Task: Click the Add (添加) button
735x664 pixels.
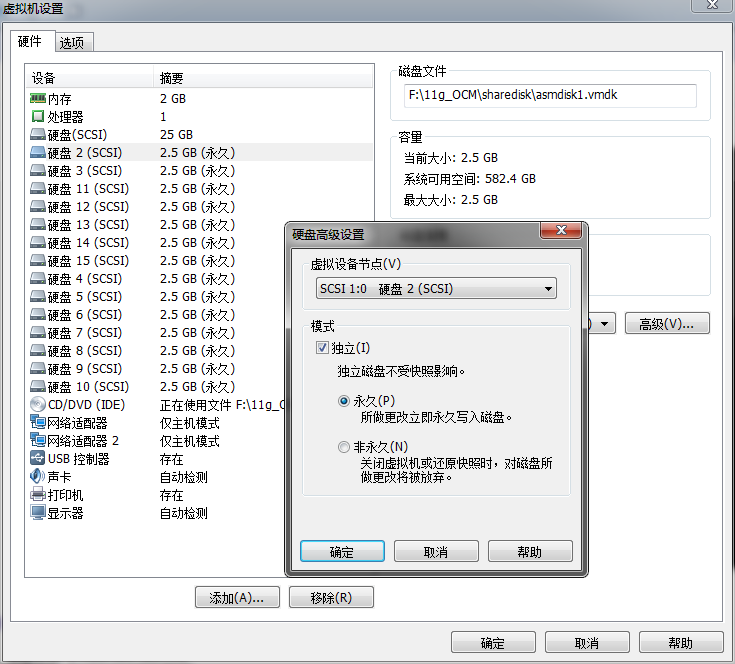Action: coord(236,598)
